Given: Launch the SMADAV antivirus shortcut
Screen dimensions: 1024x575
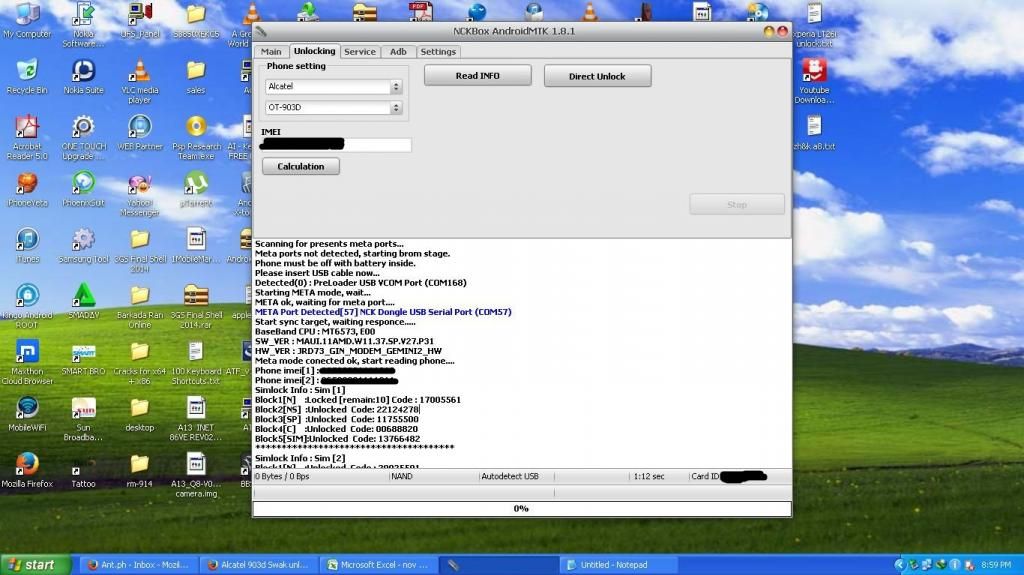Looking at the screenshot, I should (x=83, y=296).
